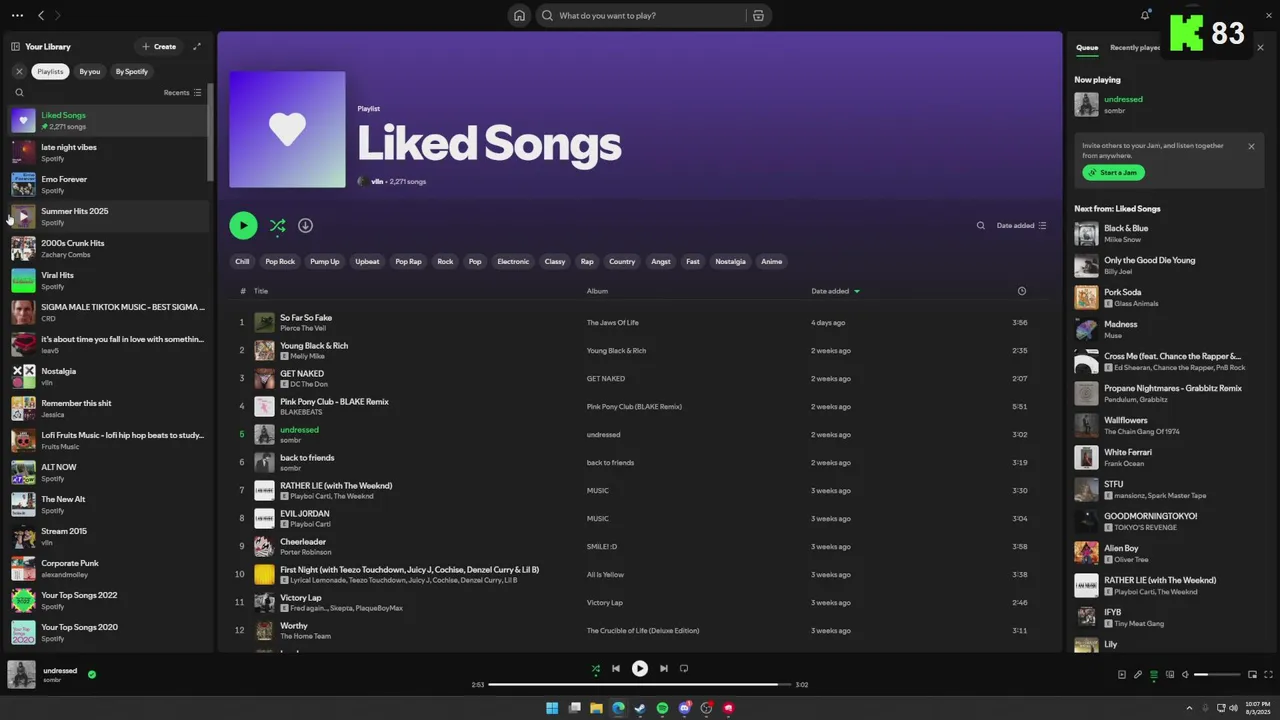Open the Recents sort dropdown

click(x=183, y=92)
